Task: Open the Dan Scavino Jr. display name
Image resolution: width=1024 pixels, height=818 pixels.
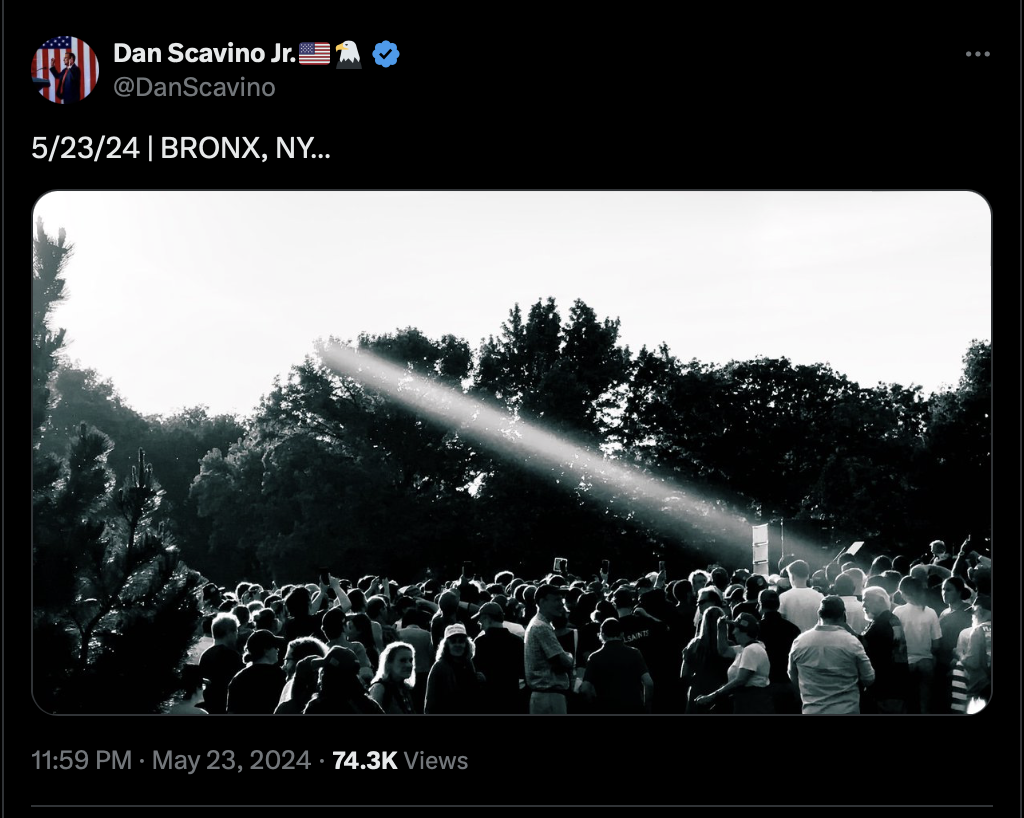Action: pos(204,54)
